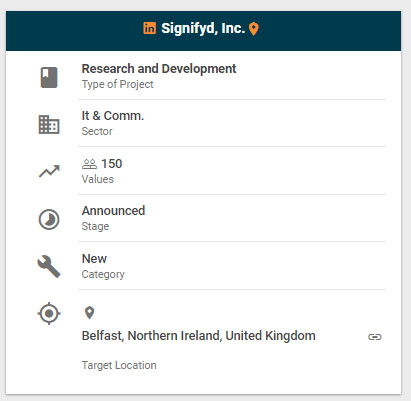Click the trending-up arrow icon
This screenshot has width=411, height=401.
pyautogui.click(x=49, y=171)
